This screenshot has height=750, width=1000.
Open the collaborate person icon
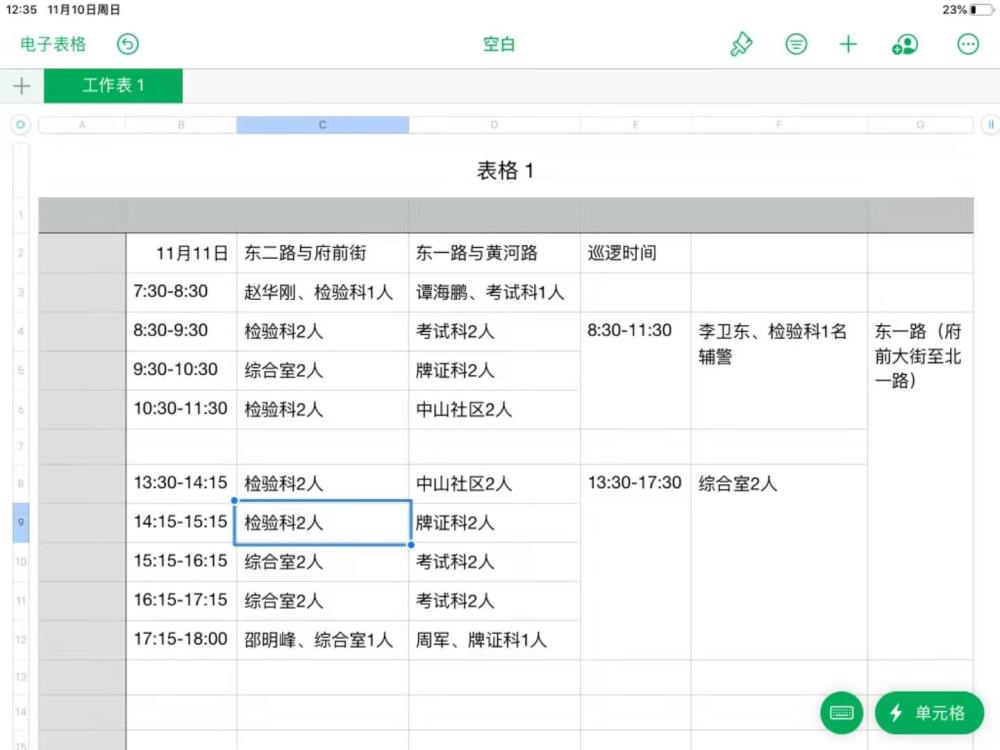pyautogui.click(x=904, y=44)
